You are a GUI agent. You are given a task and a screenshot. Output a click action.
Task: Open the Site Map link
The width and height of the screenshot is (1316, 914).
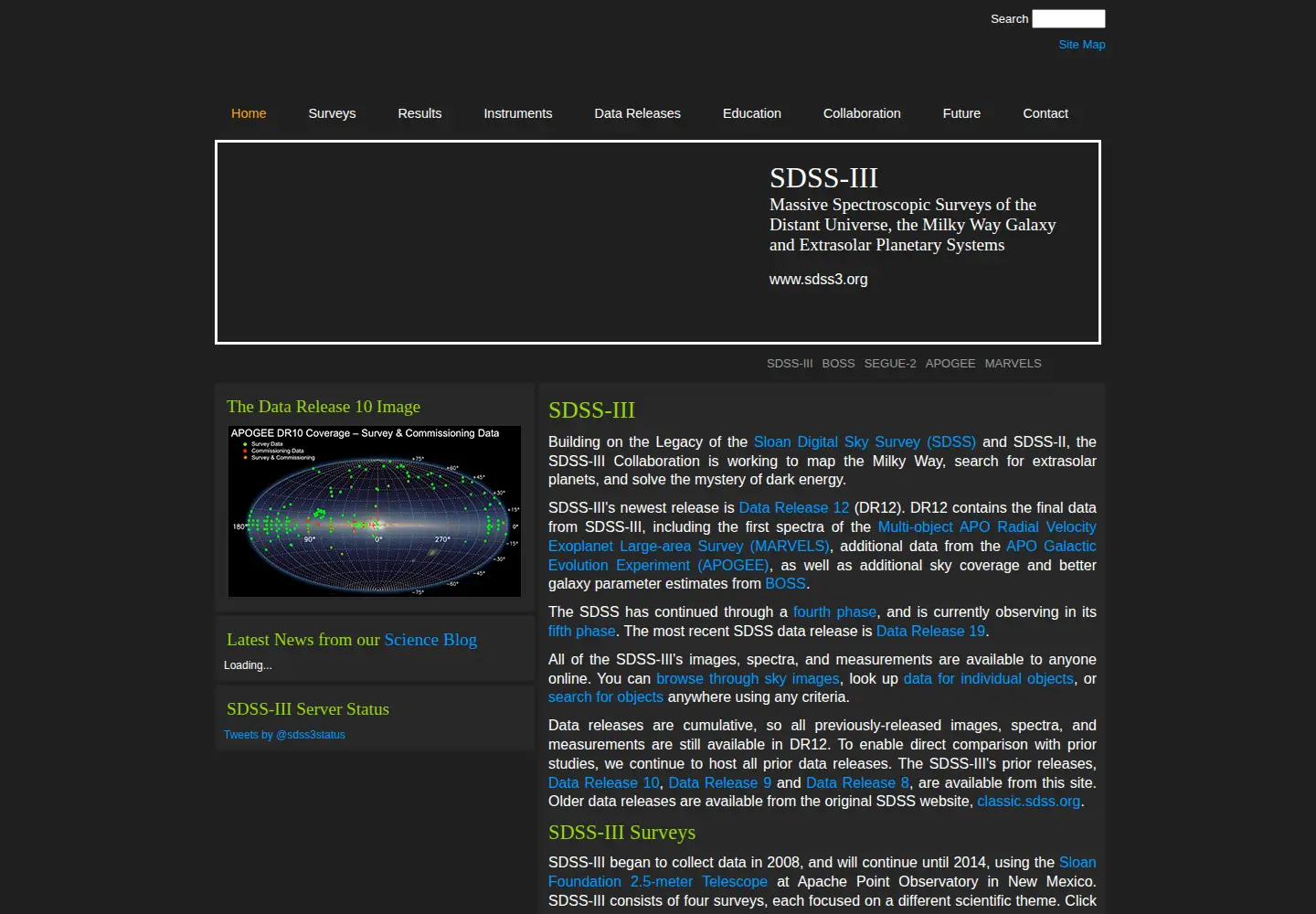pyautogui.click(x=1082, y=44)
